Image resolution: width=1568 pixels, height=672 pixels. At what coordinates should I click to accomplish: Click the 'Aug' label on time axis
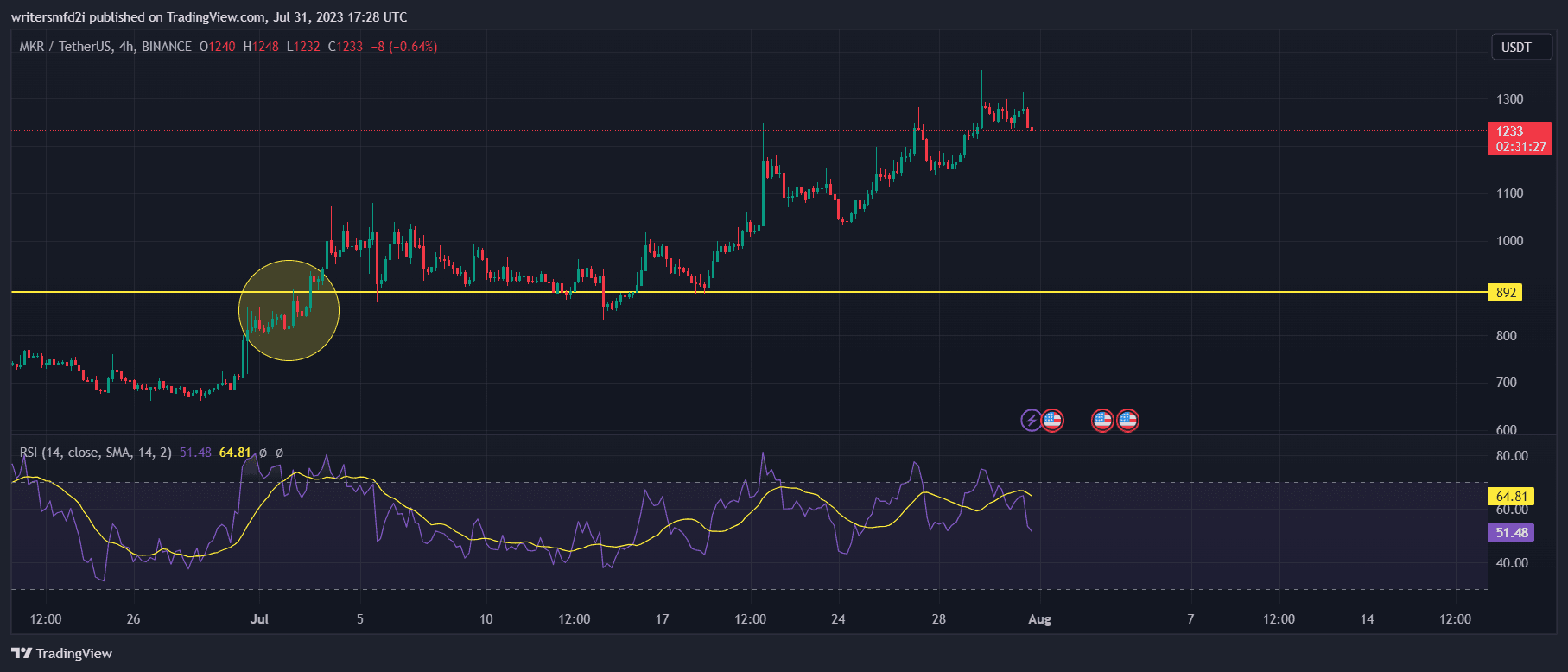point(1039,619)
